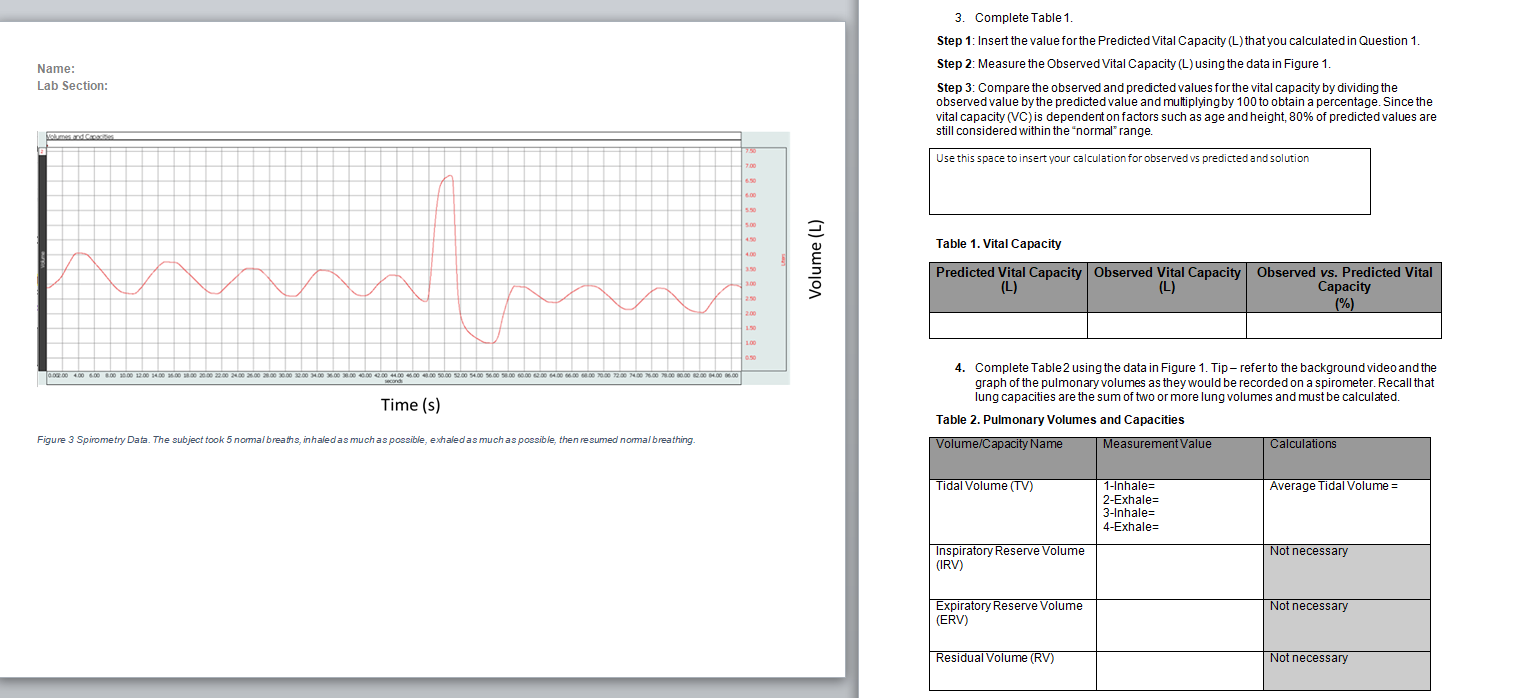The image size is (1514, 698).
Task: Place cursor on the "4-Exhale=" line
Action: [x=1130, y=526]
